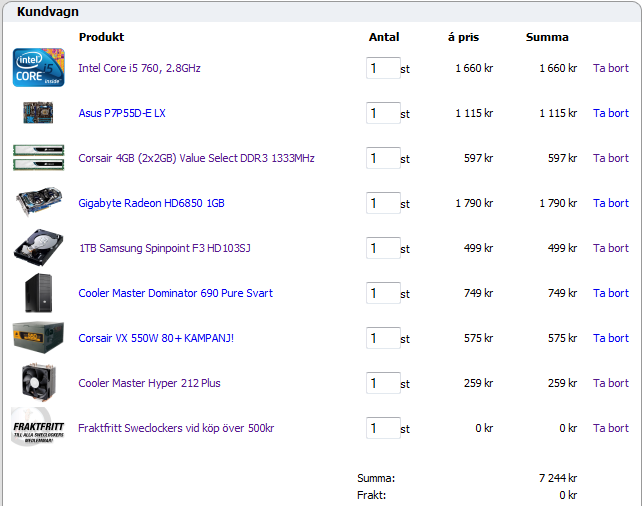Click the Intel Core i5 product image
This screenshot has width=644, height=506.
39,68
